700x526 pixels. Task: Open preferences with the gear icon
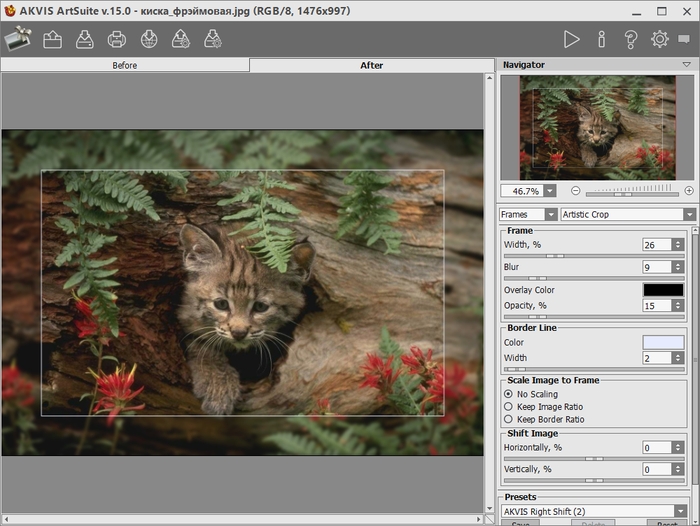point(659,39)
